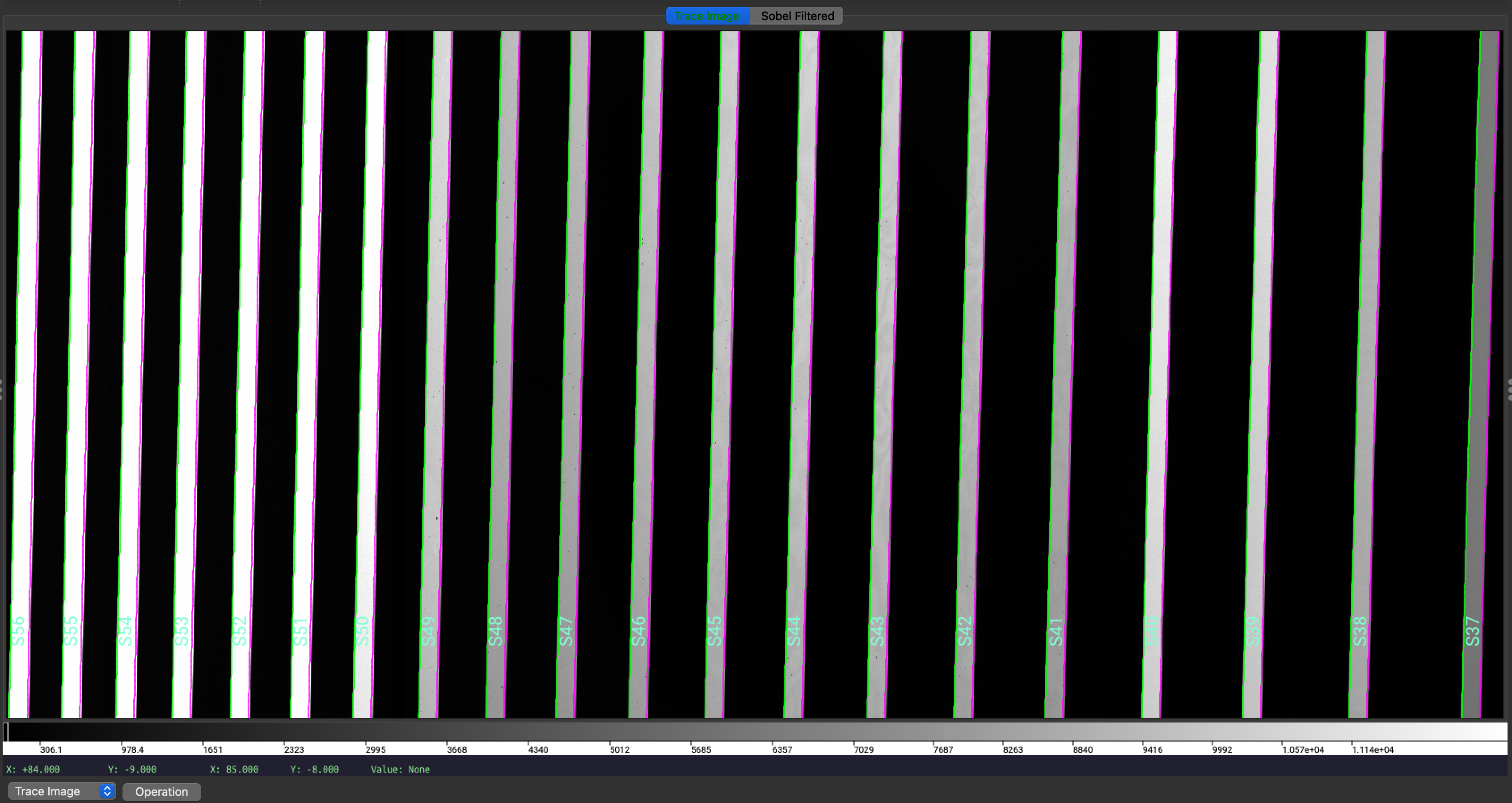The image size is (1512, 803).
Task: Select slit label S45
Action: click(714, 631)
